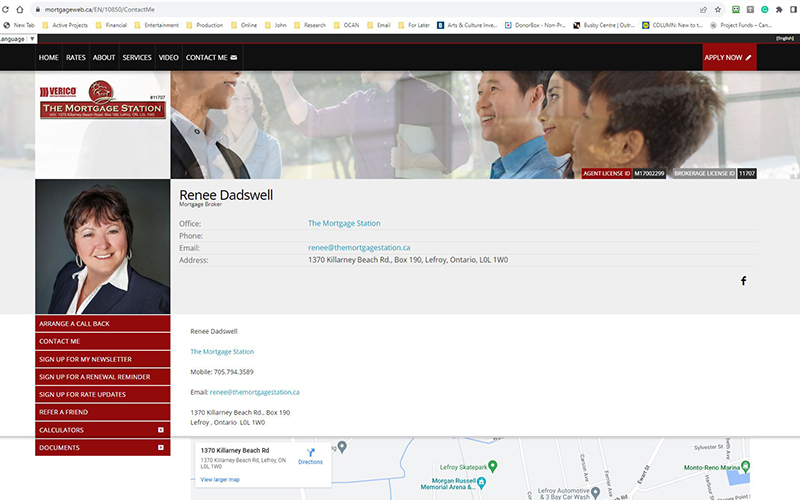
Task: Click the Mobile: 705.794.3589 text
Action: coord(222,372)
